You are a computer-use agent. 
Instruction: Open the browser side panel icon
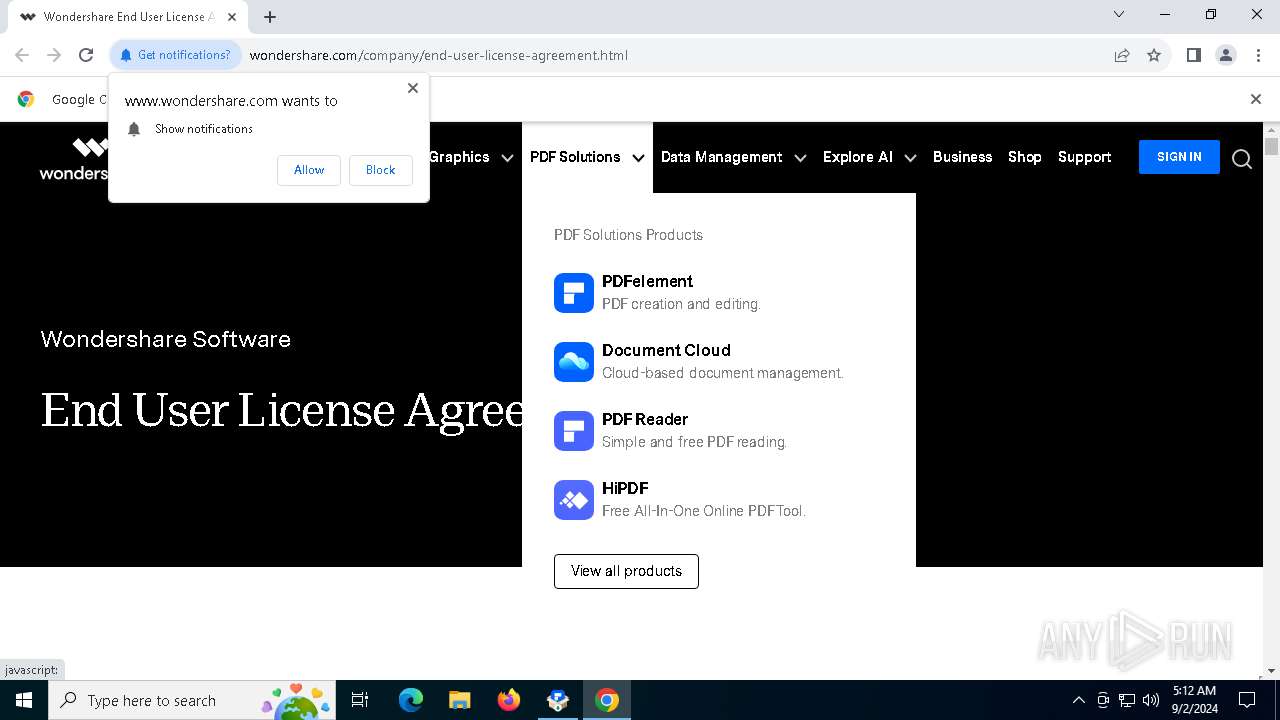tap(1193, 55)
